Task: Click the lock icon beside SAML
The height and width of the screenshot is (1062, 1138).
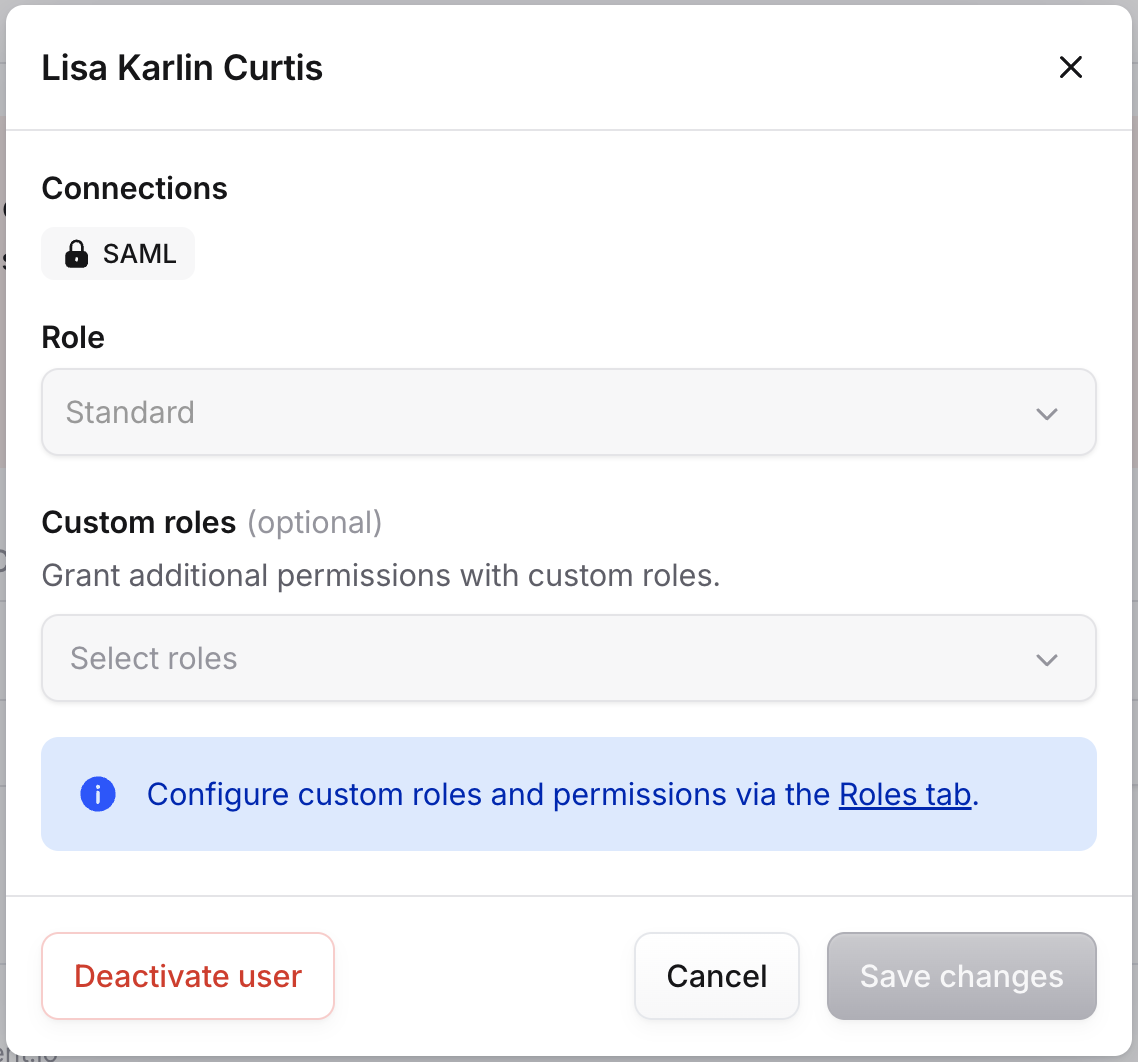Action: pos(76,254)
